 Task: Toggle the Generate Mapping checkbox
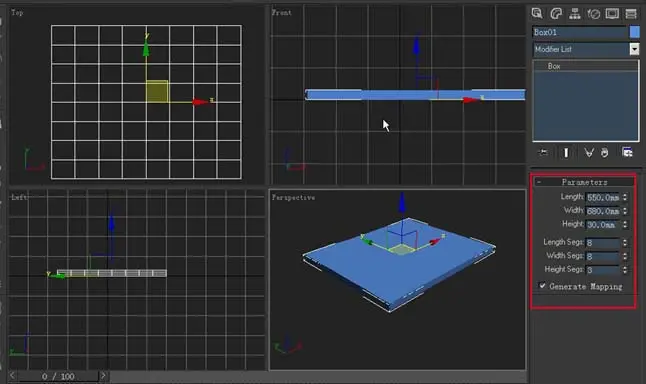click(543, 286)
